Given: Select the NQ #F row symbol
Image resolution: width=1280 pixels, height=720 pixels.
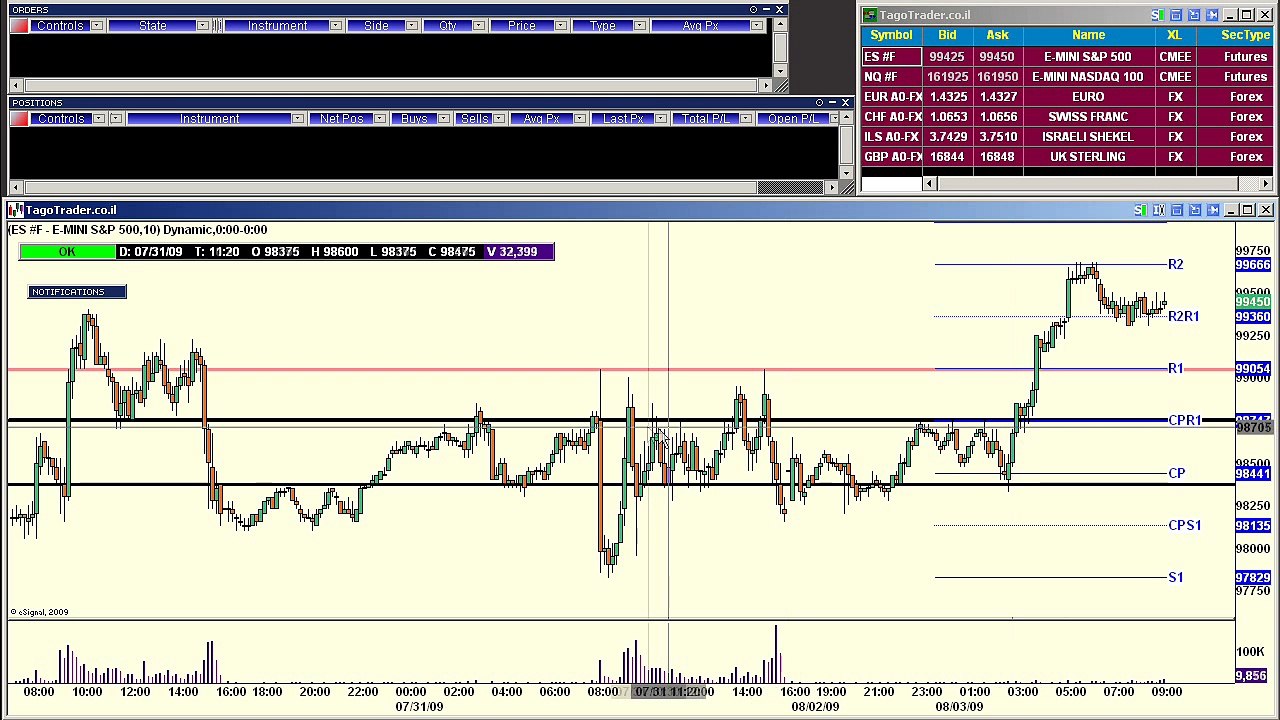Looking at the screenshot, I should pyautogui.click(x=891, y=77).
